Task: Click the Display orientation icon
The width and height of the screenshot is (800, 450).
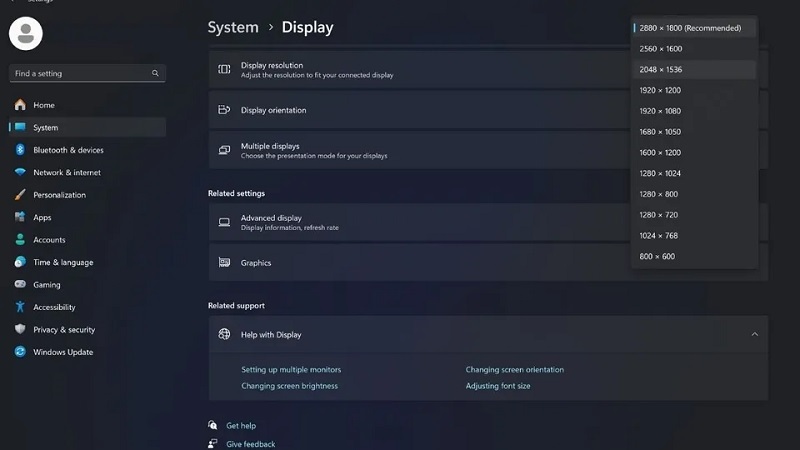Action: click(224, 110)
